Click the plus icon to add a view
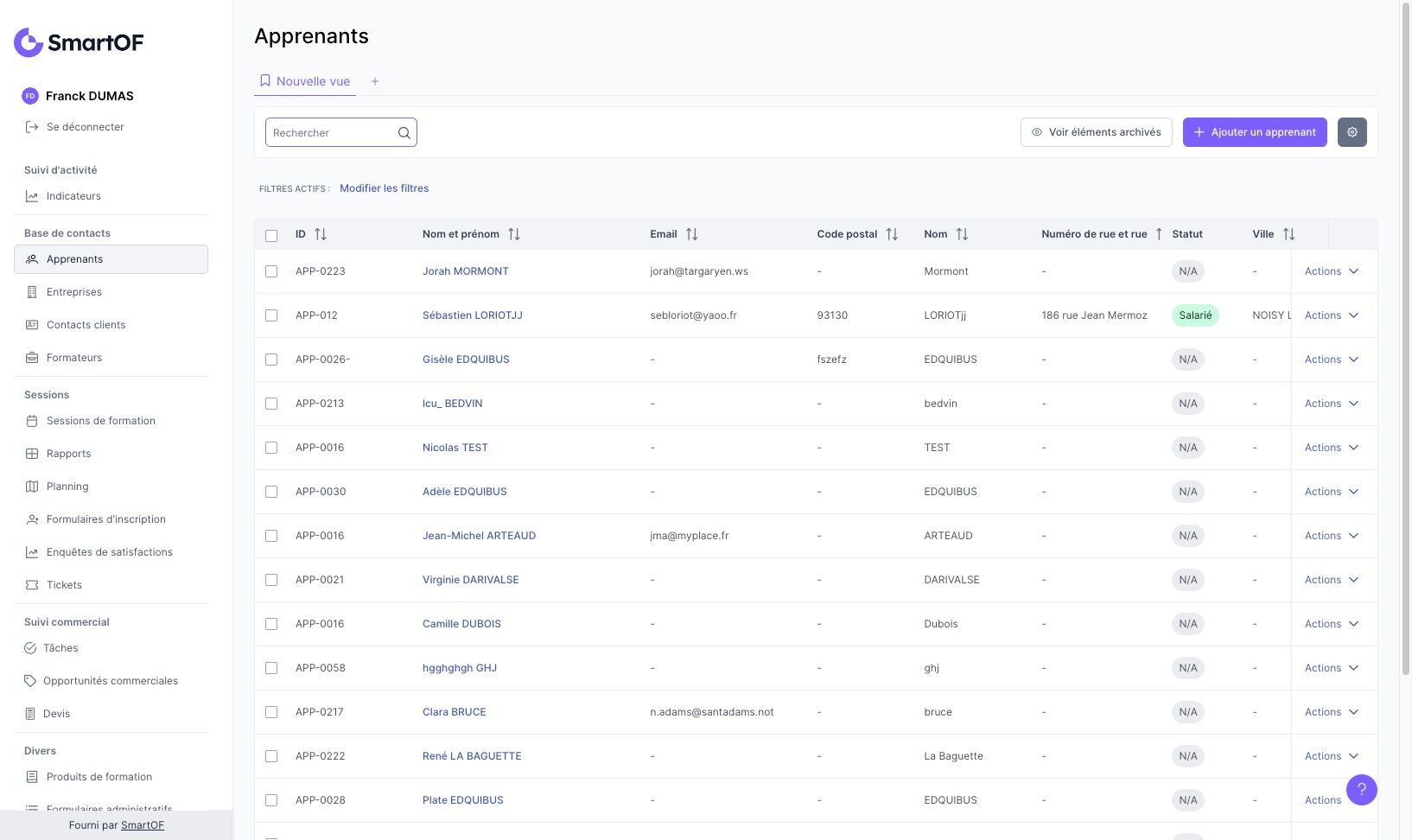Screen dimensions: 1412x840 (375, 81)
